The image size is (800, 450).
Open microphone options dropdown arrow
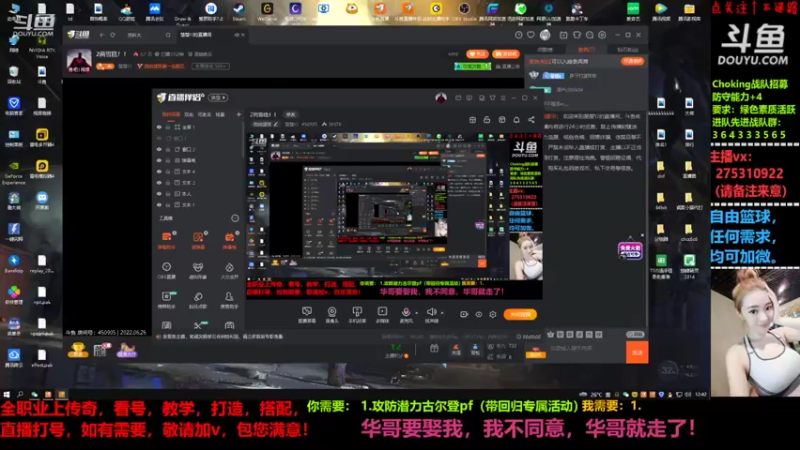click(x=416, y=313)
